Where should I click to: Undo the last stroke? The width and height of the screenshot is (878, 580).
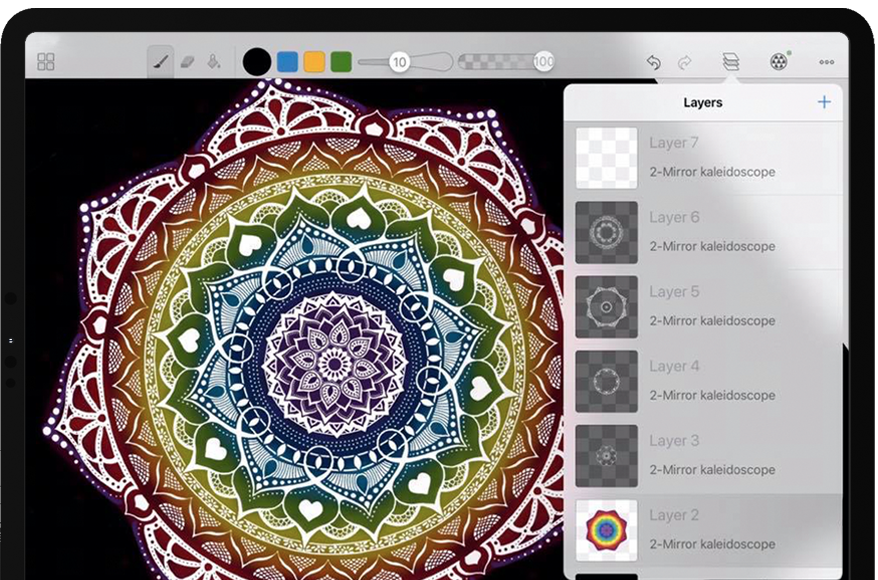pos(653,62)
